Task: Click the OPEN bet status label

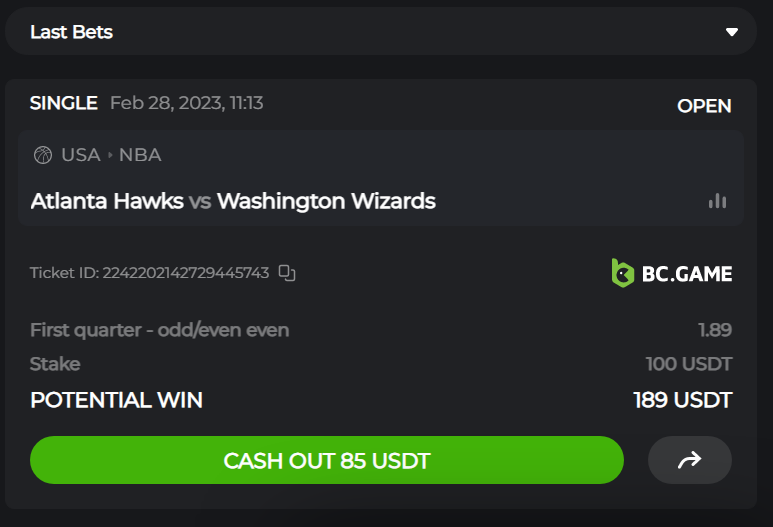Action: 704,106
